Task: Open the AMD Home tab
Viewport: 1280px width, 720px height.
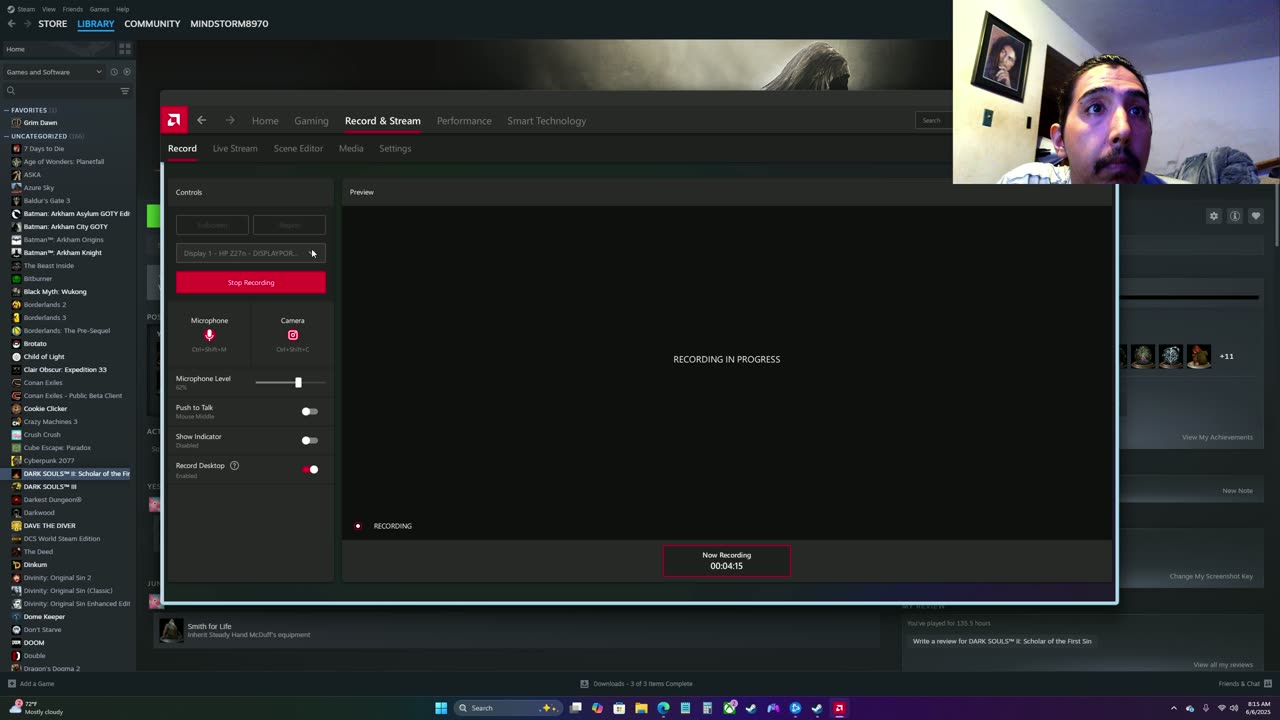Action: (x=265, y=121)
